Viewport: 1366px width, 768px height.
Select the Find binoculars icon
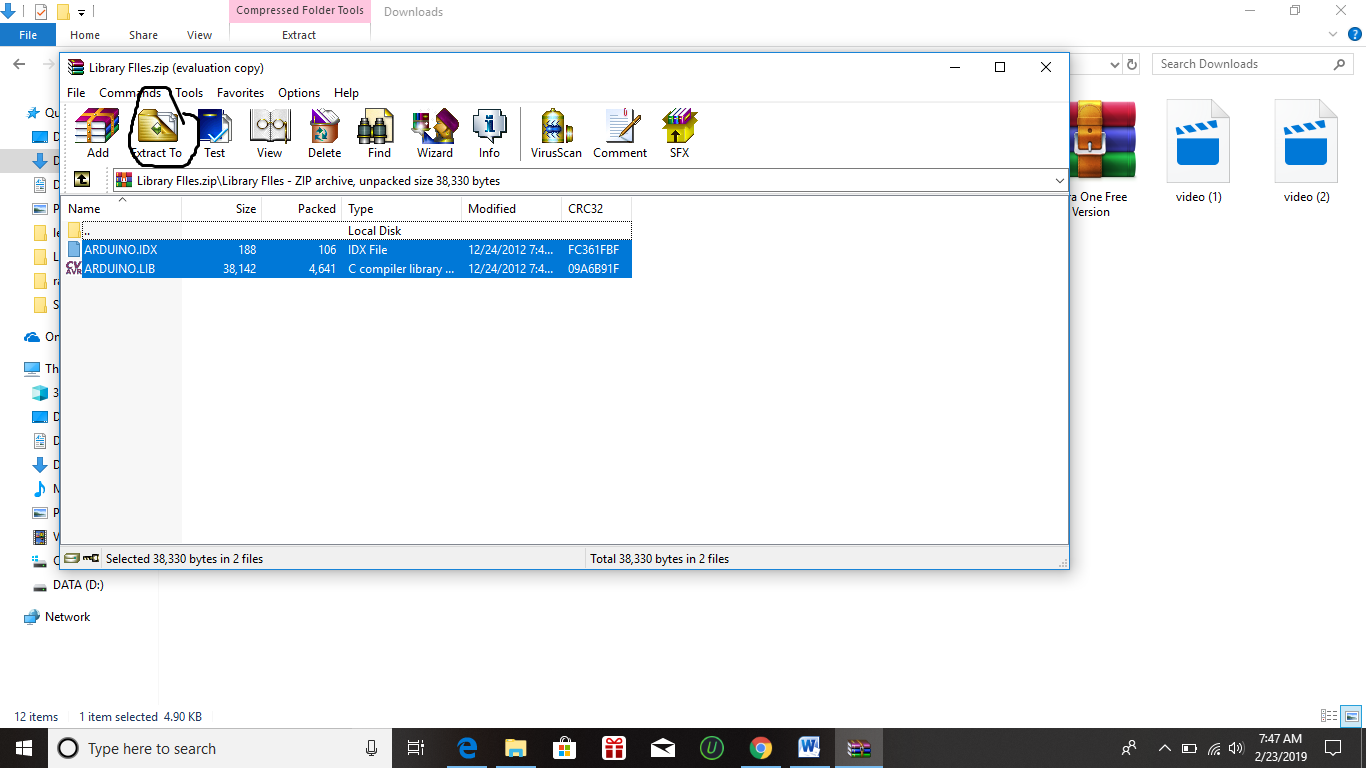click(379, 133)
